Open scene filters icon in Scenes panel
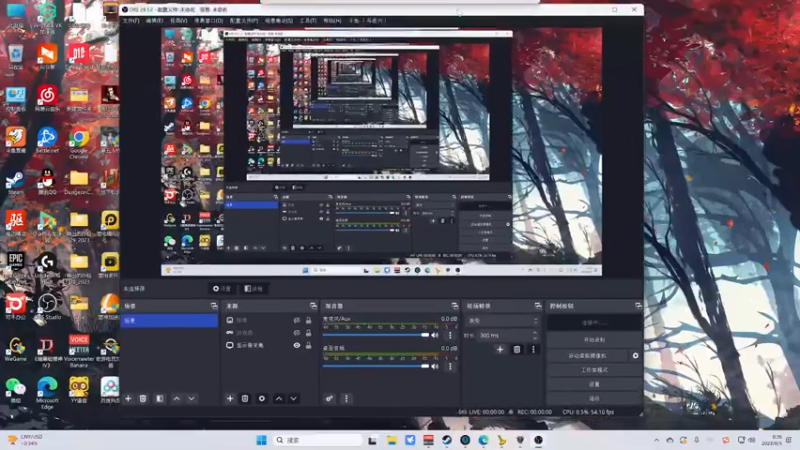800x450 pixels. [160, 398]
